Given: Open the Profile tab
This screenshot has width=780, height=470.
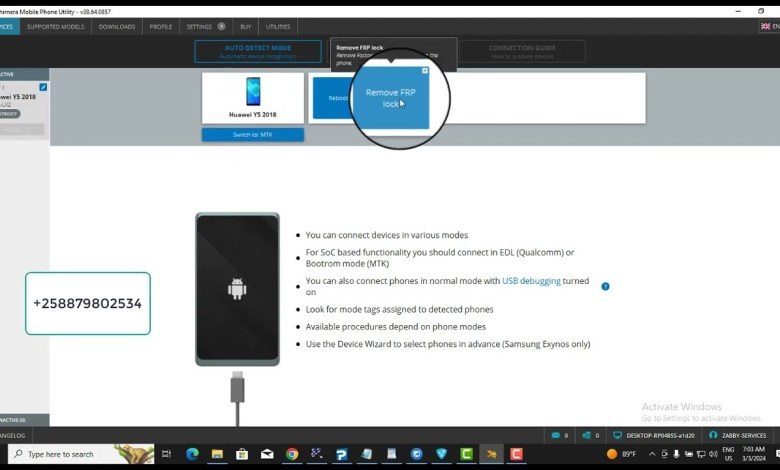Looking at the screenshot, I should click(x=161, y=27).
